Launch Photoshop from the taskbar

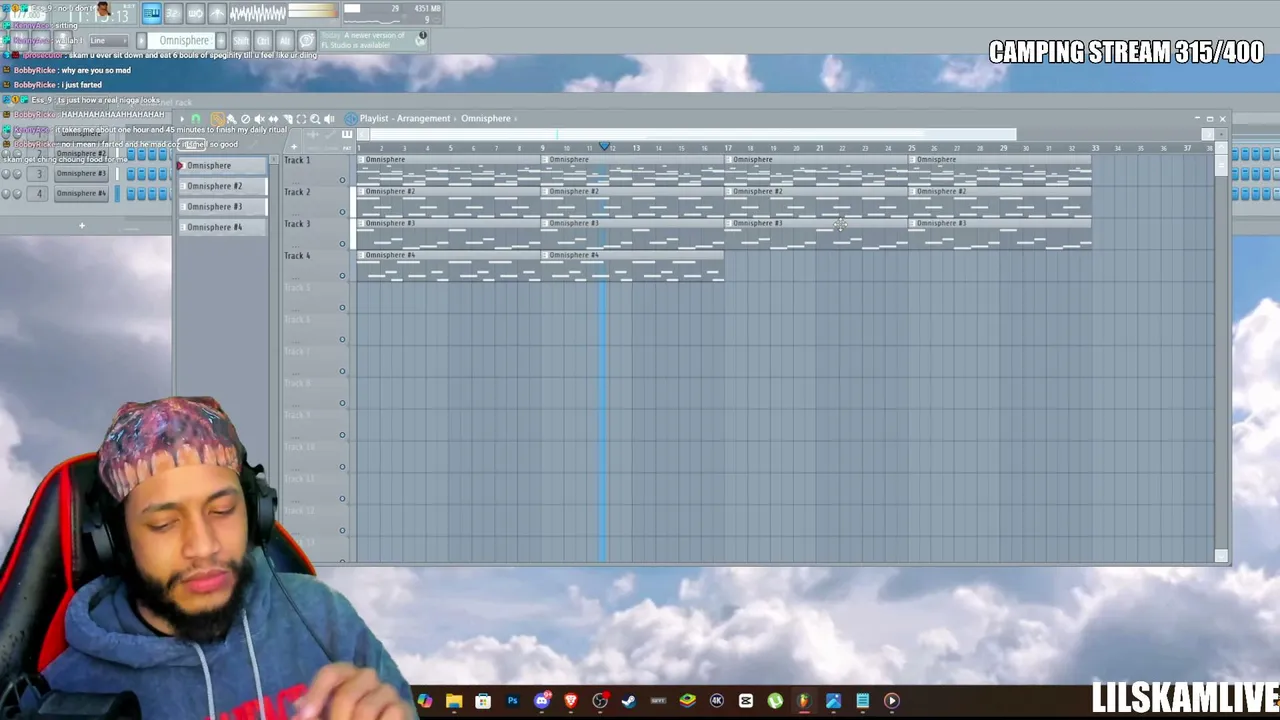512,701
